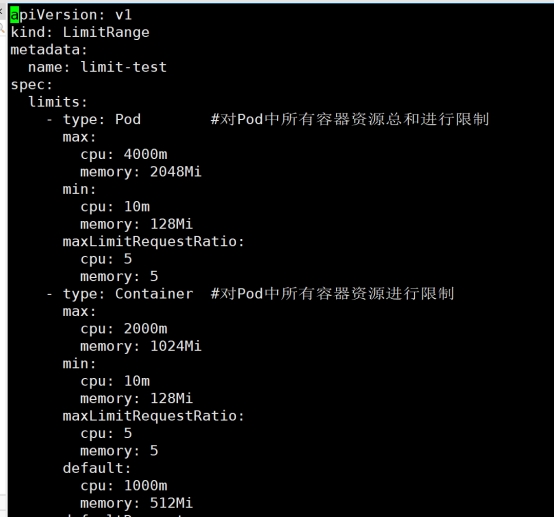Viewport: 554px width, 517px height.
Task: Select the name: limit-test line
Action: coord(97,67)
